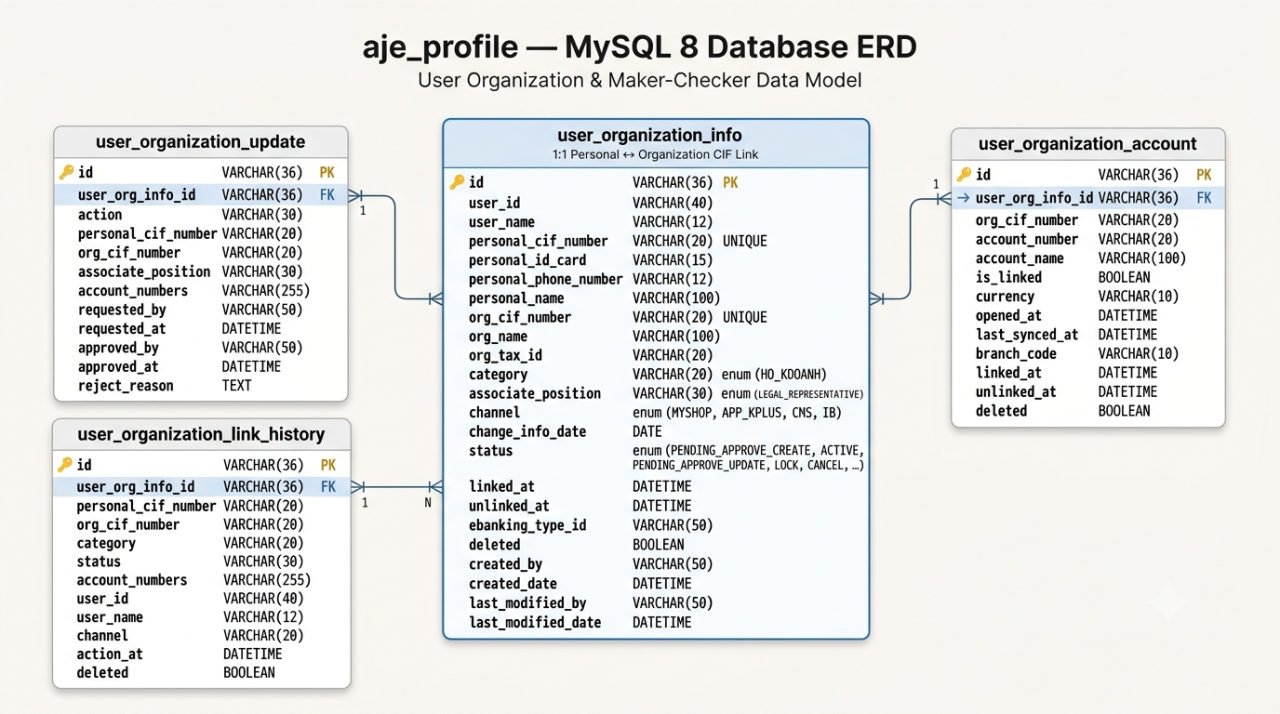Click the branch_code row in account table
This screenshot has height=714, width=1280.
(1088, 353)
